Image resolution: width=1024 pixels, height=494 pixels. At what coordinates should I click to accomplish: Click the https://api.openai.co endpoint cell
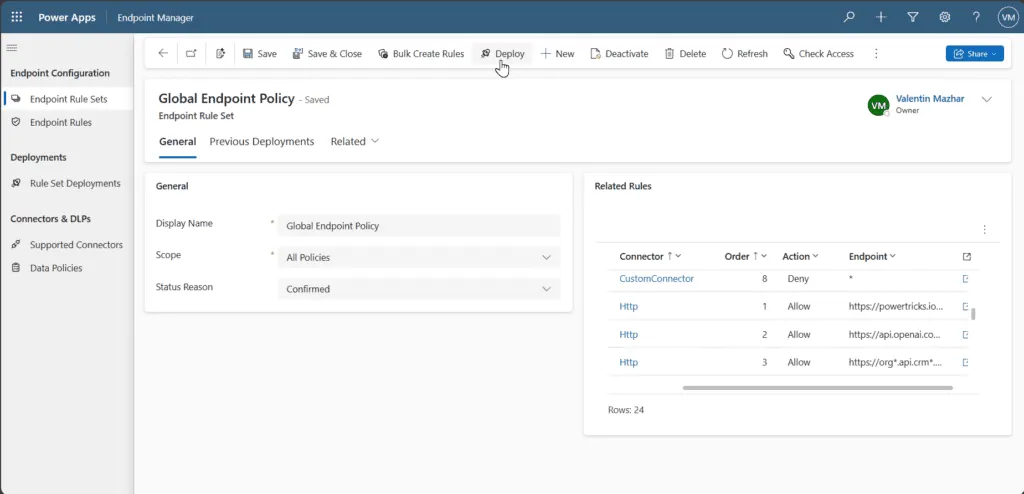coord(895,335)
